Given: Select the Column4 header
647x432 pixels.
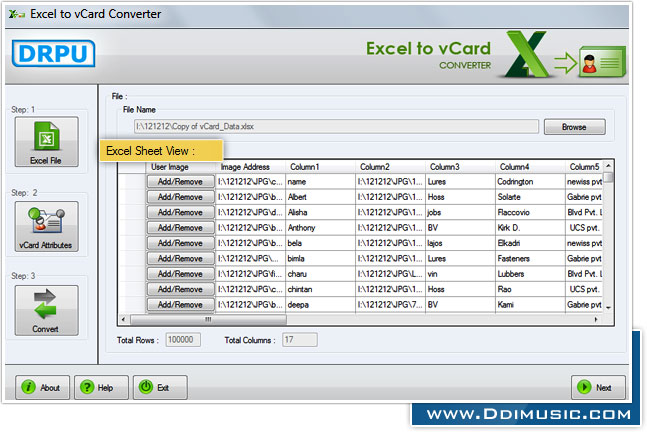Looking at the screenshot, I should [x=530, y=167].
